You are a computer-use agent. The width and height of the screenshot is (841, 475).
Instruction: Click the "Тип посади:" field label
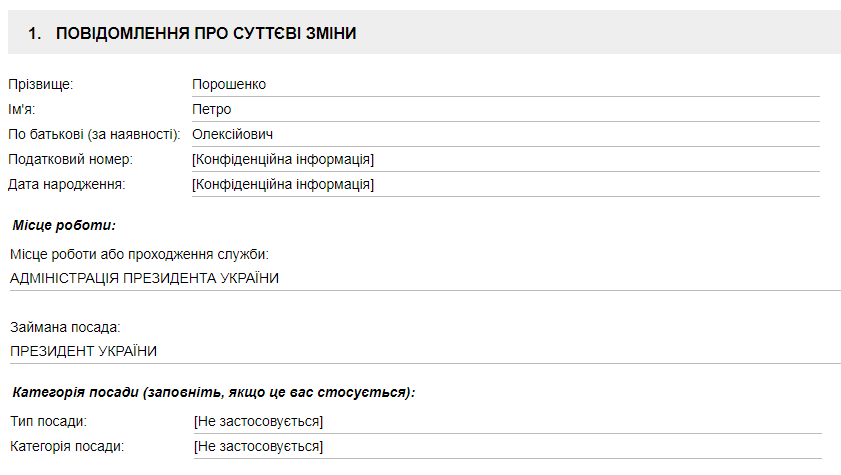pos(48,421)
